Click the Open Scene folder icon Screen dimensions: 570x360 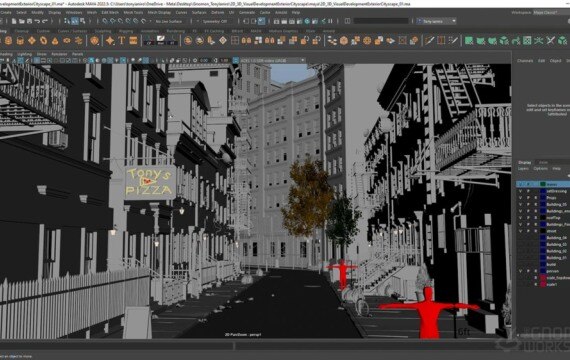point(21,21)
